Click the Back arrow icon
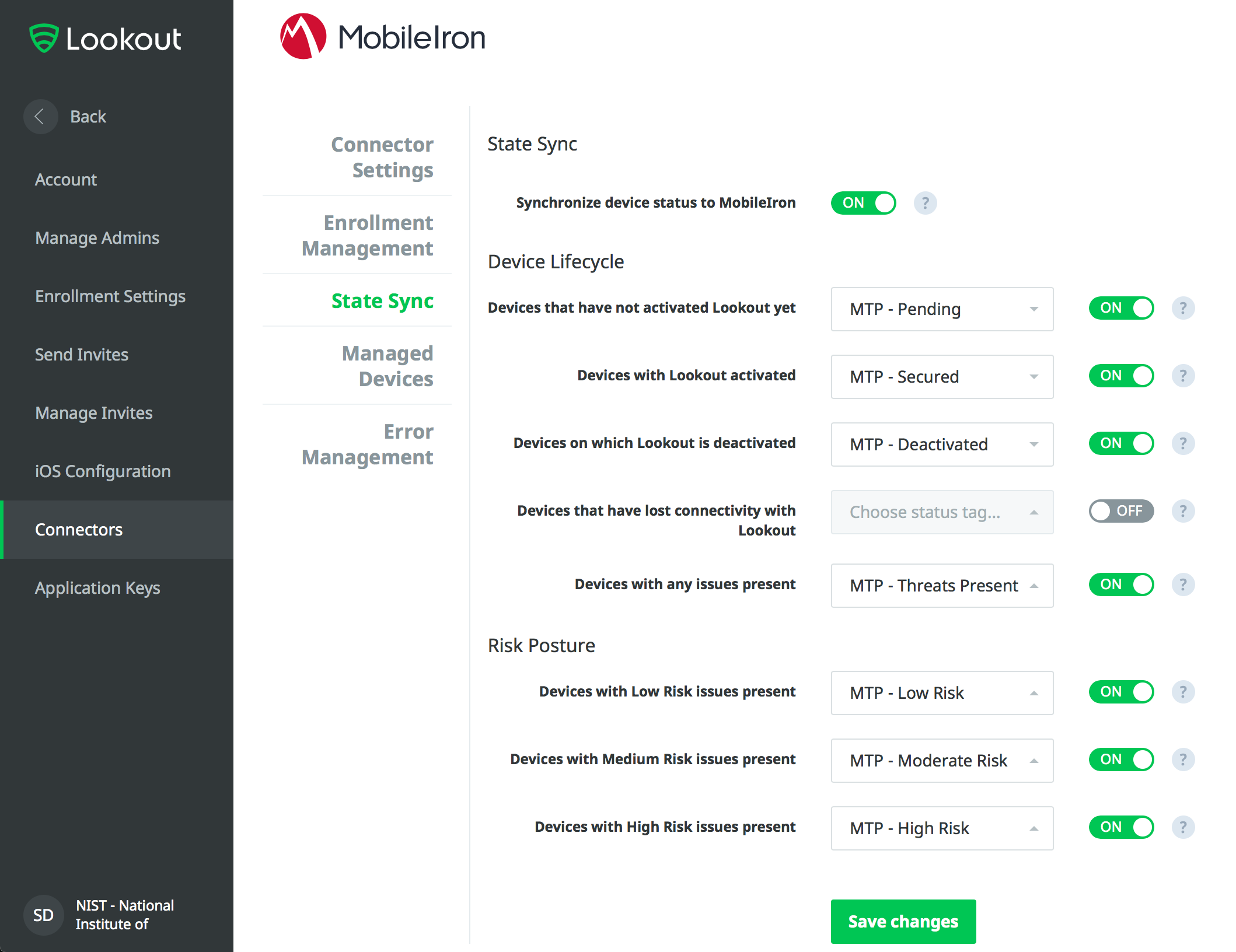The height and width of the screenshot is (952, 1236). 40,117
